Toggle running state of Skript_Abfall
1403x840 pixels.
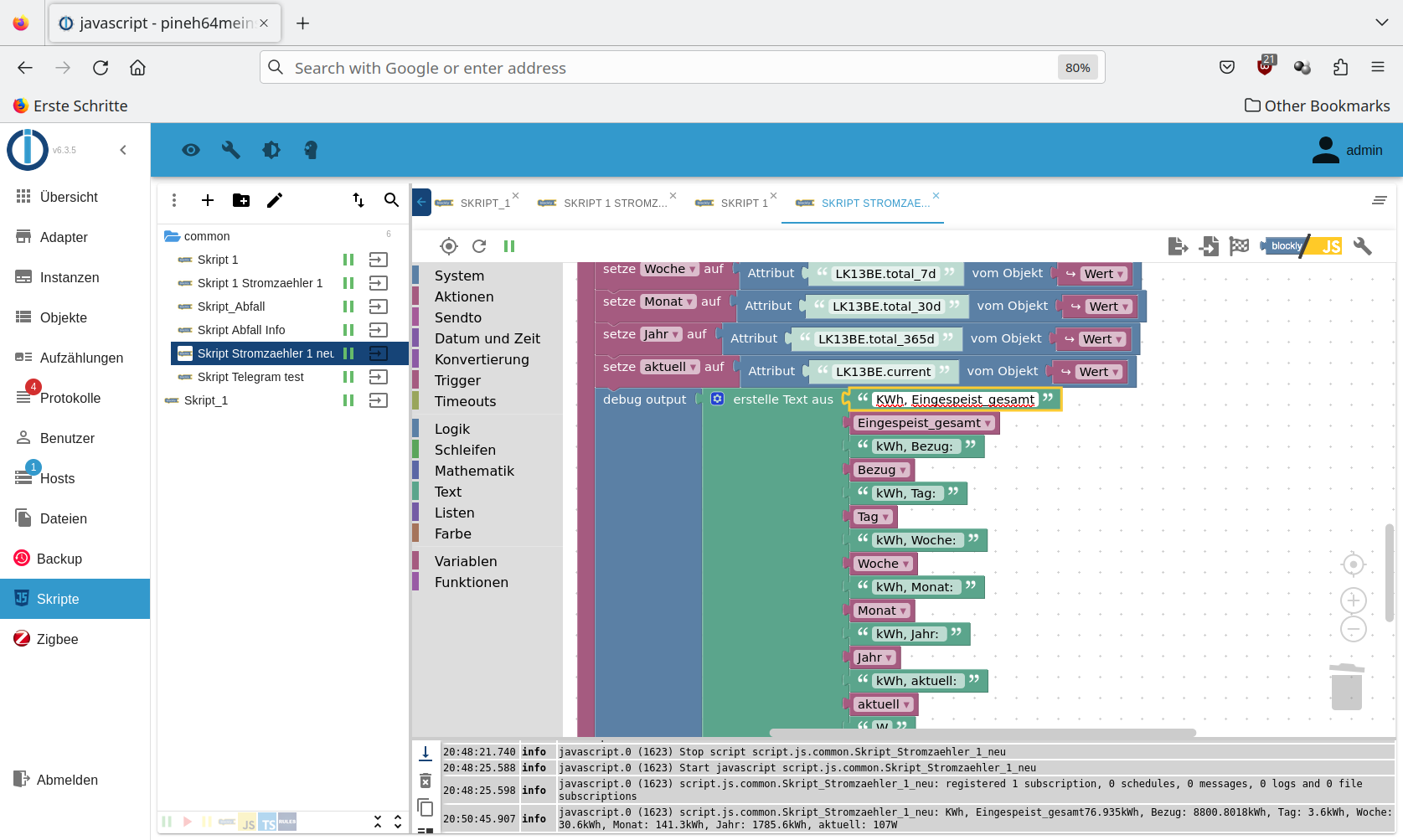click(348, 307)
